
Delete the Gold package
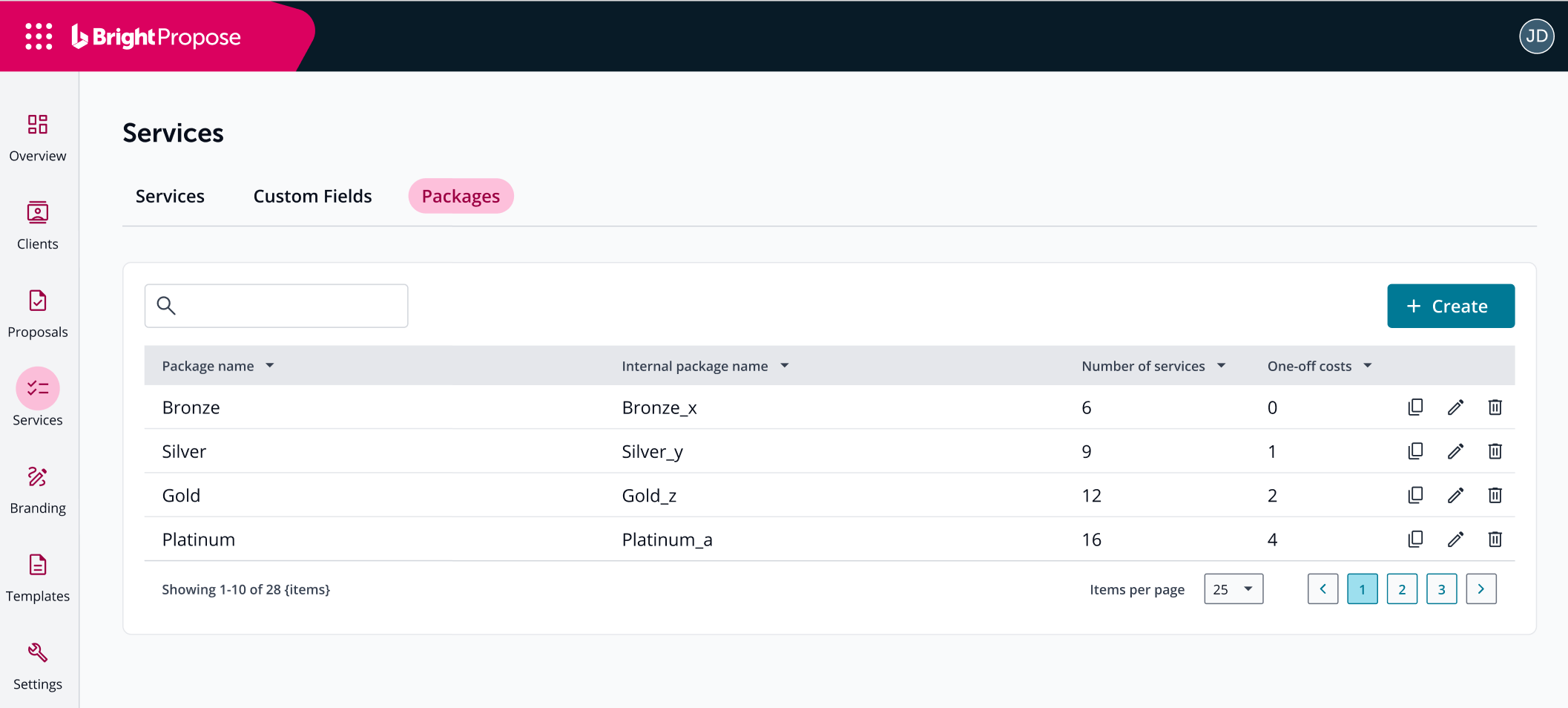coord(1495,495)
